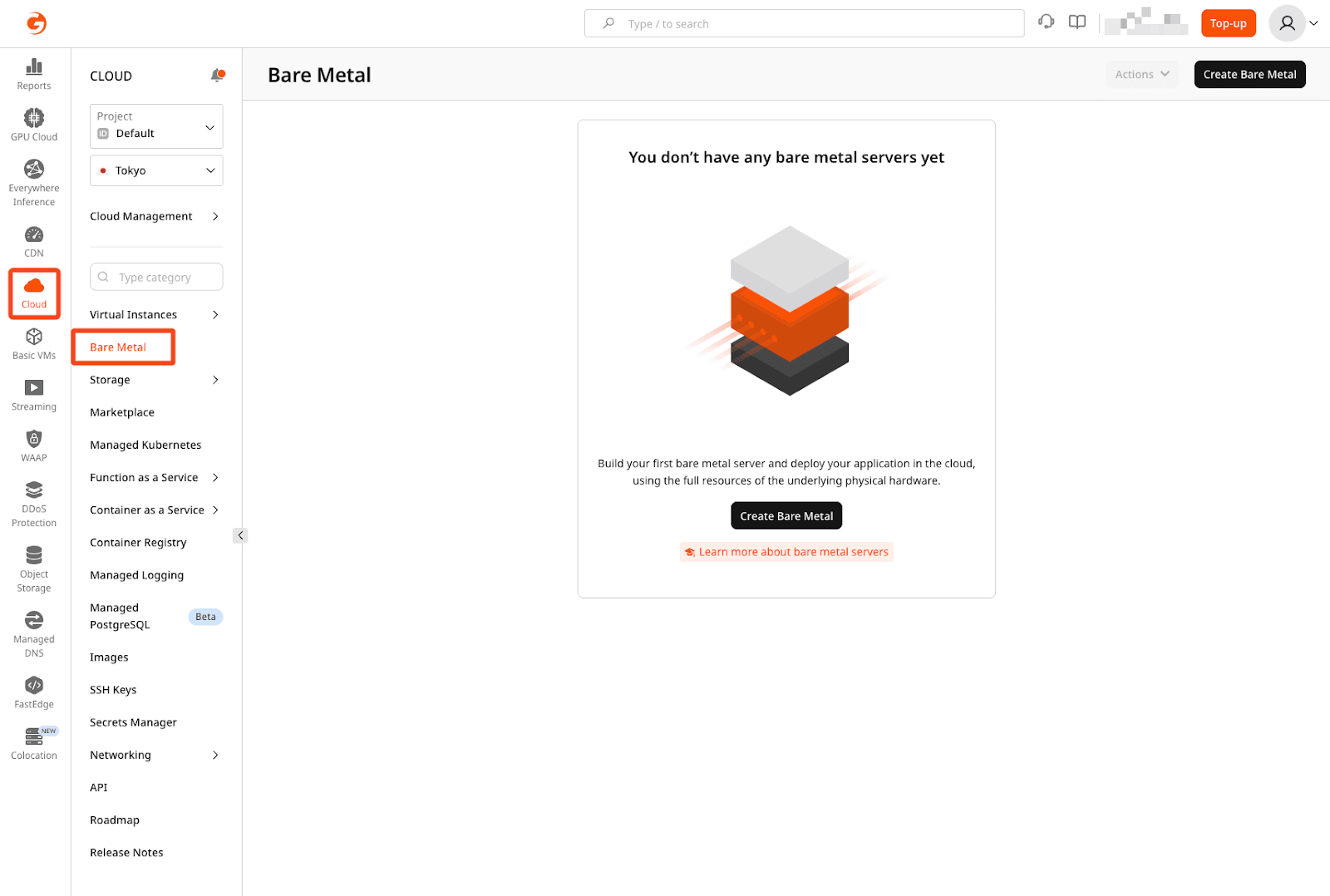The image size is (1330, 896).
Task: Open WAAP security icon
Action: click(x=34, y=446)
